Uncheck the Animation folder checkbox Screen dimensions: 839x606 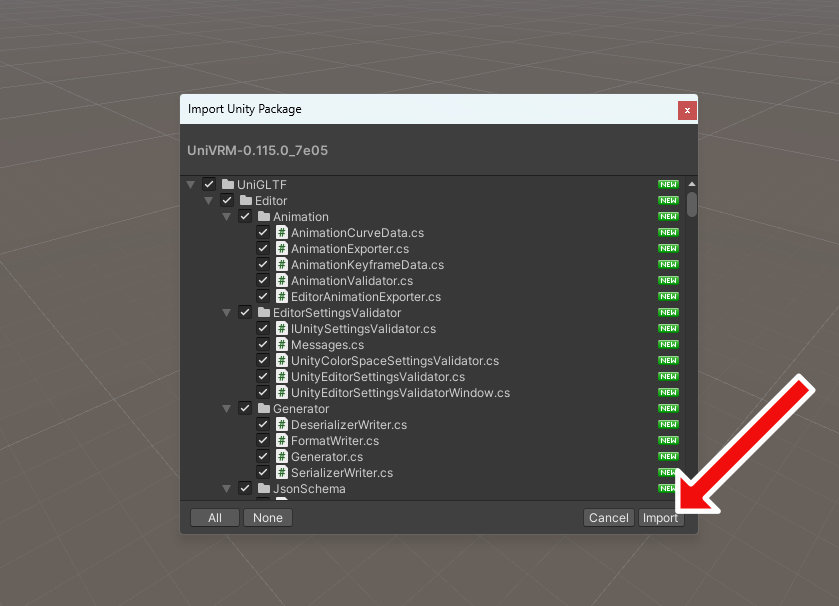pos(245,217)
